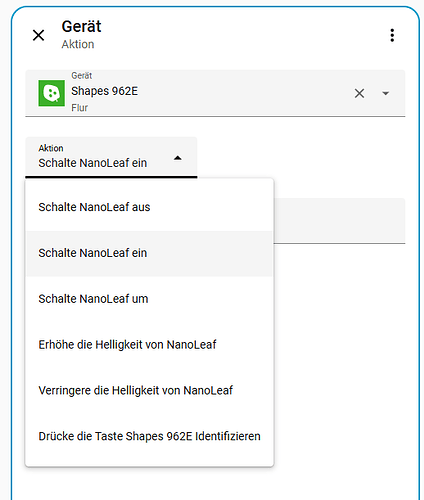Click the gray field behind the dropdown list
Image resolution: width=424 pixels, height=500 pixels.
(x=339, y=221)
